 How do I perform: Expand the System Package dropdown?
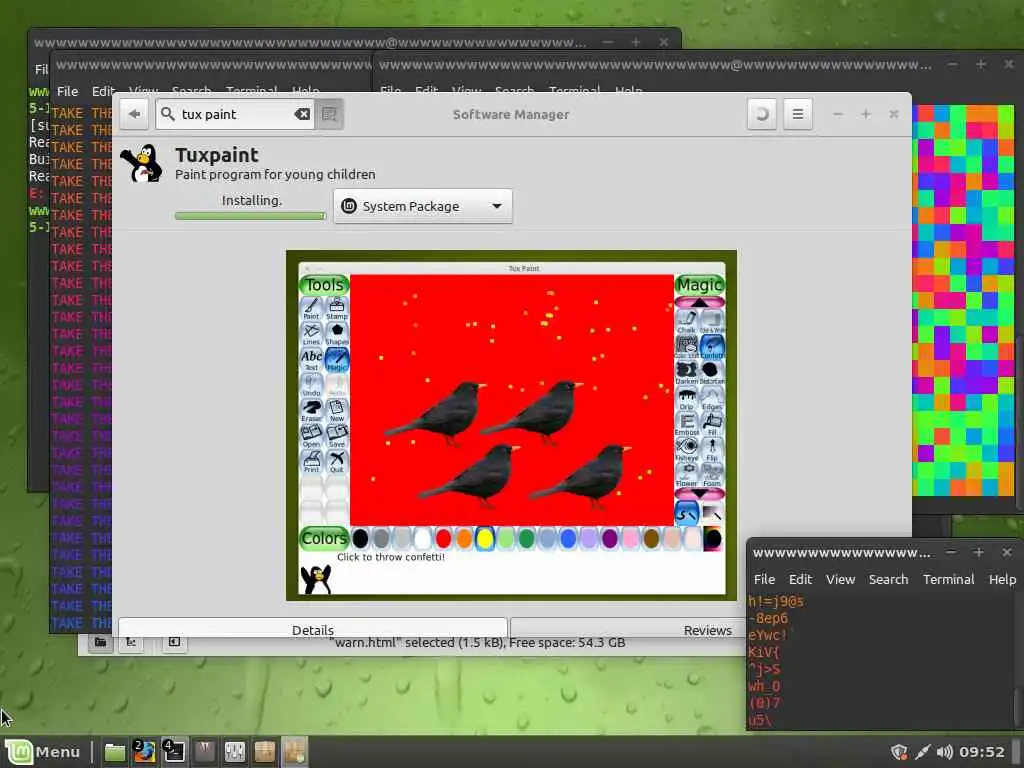[423, 206]
